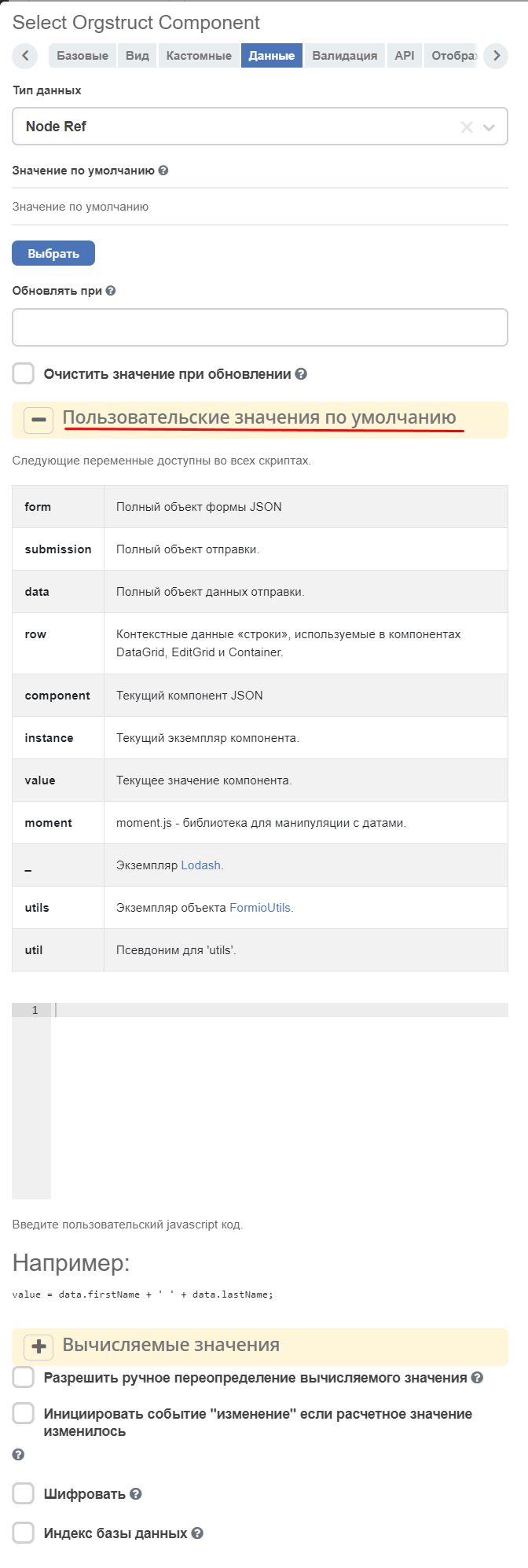Collapse Пользовательские значения по умолчанию panel
This screenshot has width=528, height=1568.
38,420
